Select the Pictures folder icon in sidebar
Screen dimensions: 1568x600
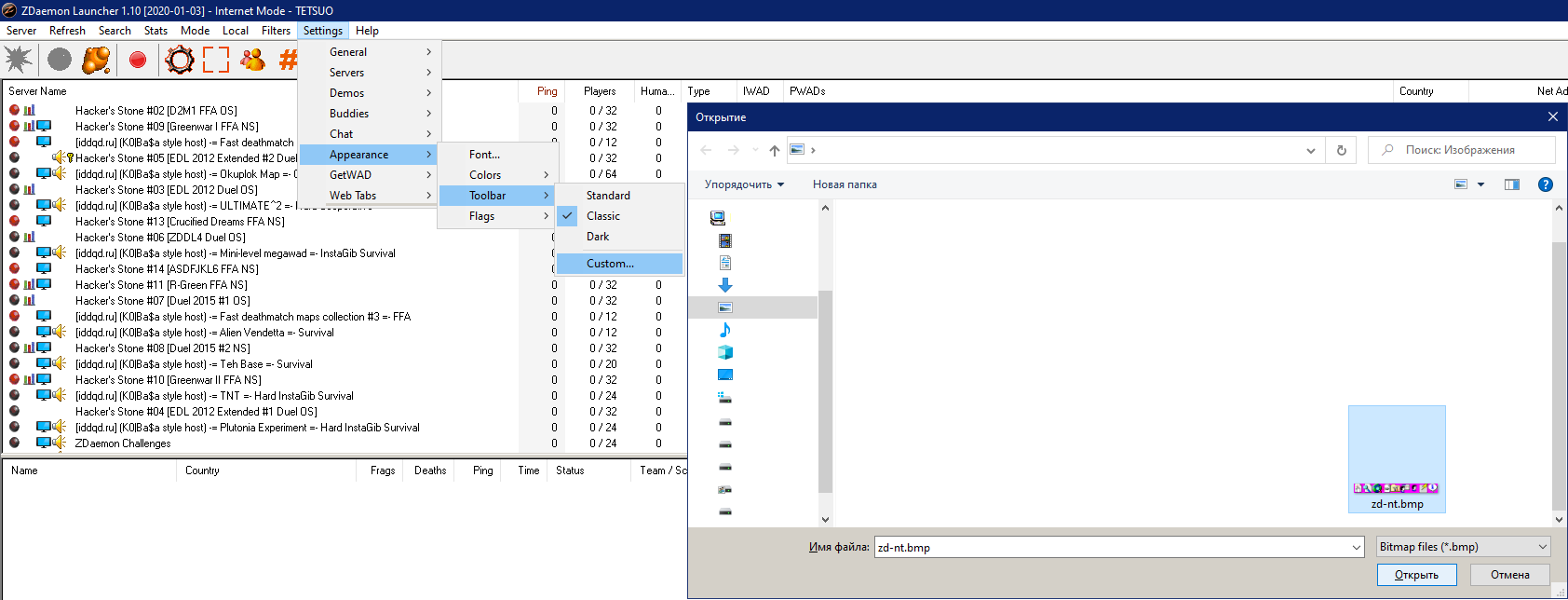click(725, 307)
